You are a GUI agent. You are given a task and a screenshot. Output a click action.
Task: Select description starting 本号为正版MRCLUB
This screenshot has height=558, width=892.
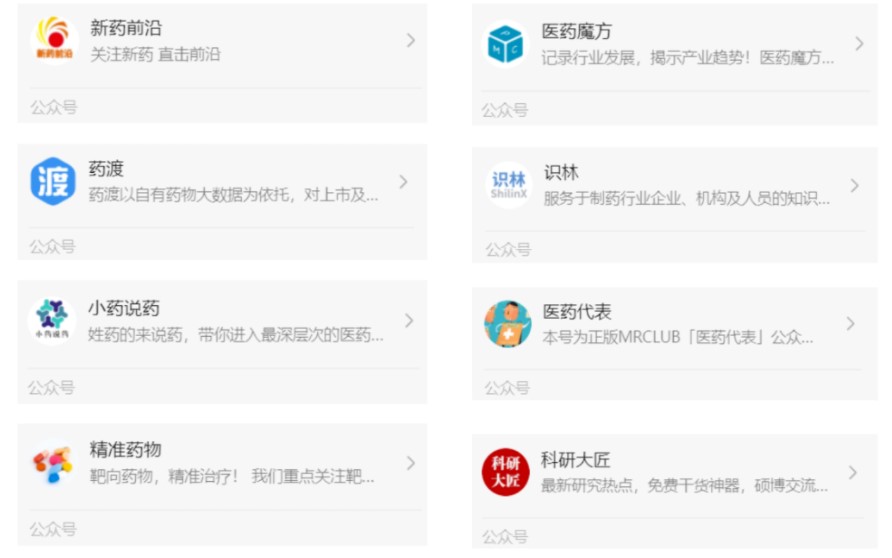[678, 338]
